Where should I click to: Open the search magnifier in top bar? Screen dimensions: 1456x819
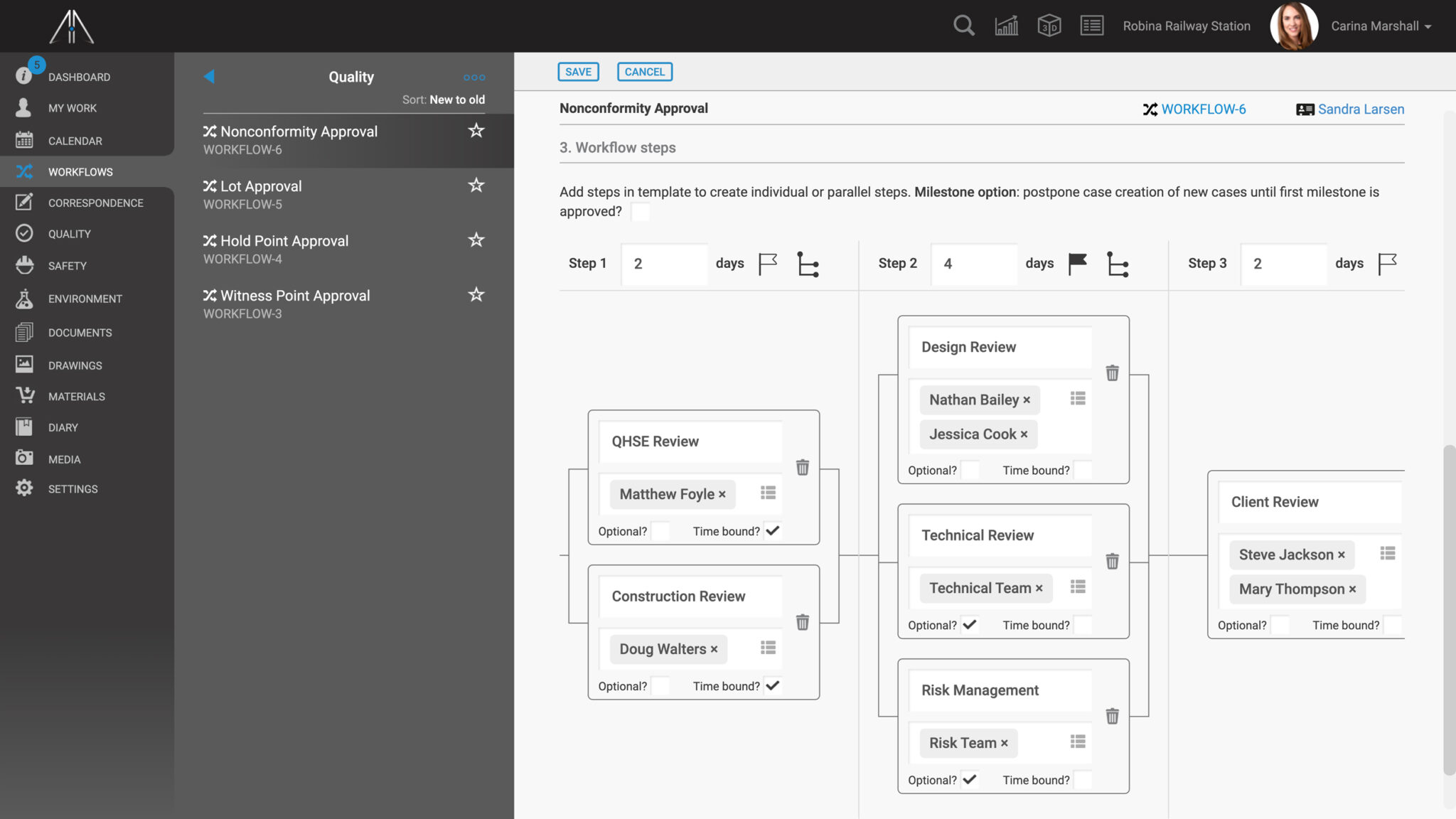pyautogui.click(x=963, y=26)
